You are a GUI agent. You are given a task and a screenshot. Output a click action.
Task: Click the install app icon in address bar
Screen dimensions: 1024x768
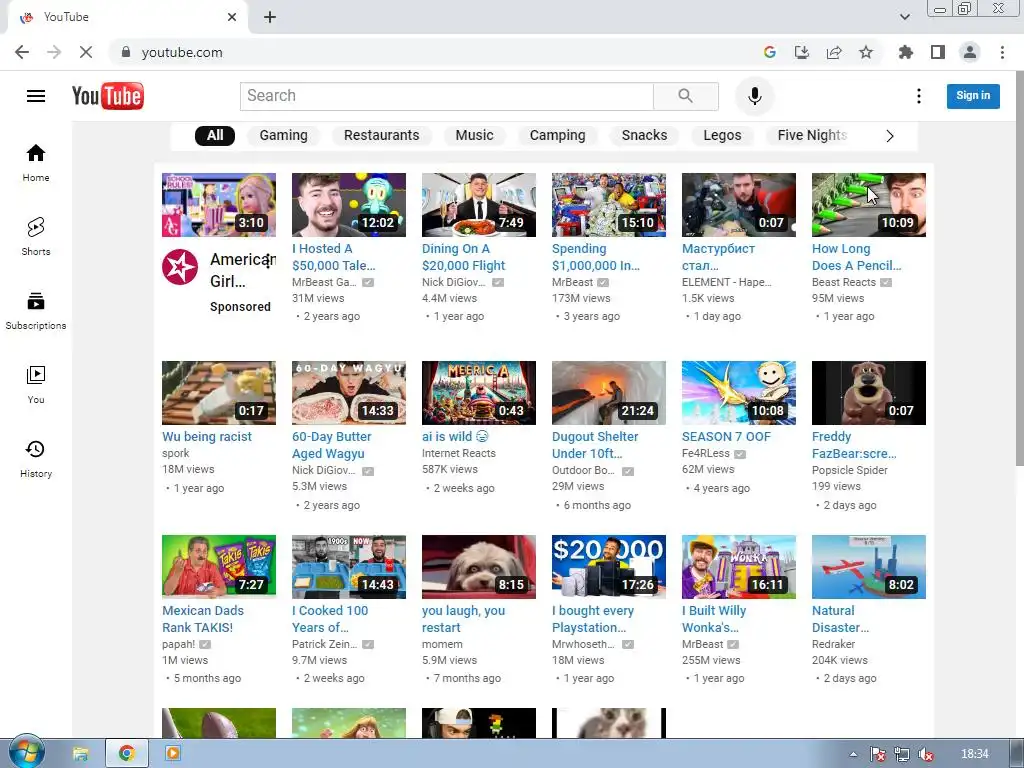[802, 52]
